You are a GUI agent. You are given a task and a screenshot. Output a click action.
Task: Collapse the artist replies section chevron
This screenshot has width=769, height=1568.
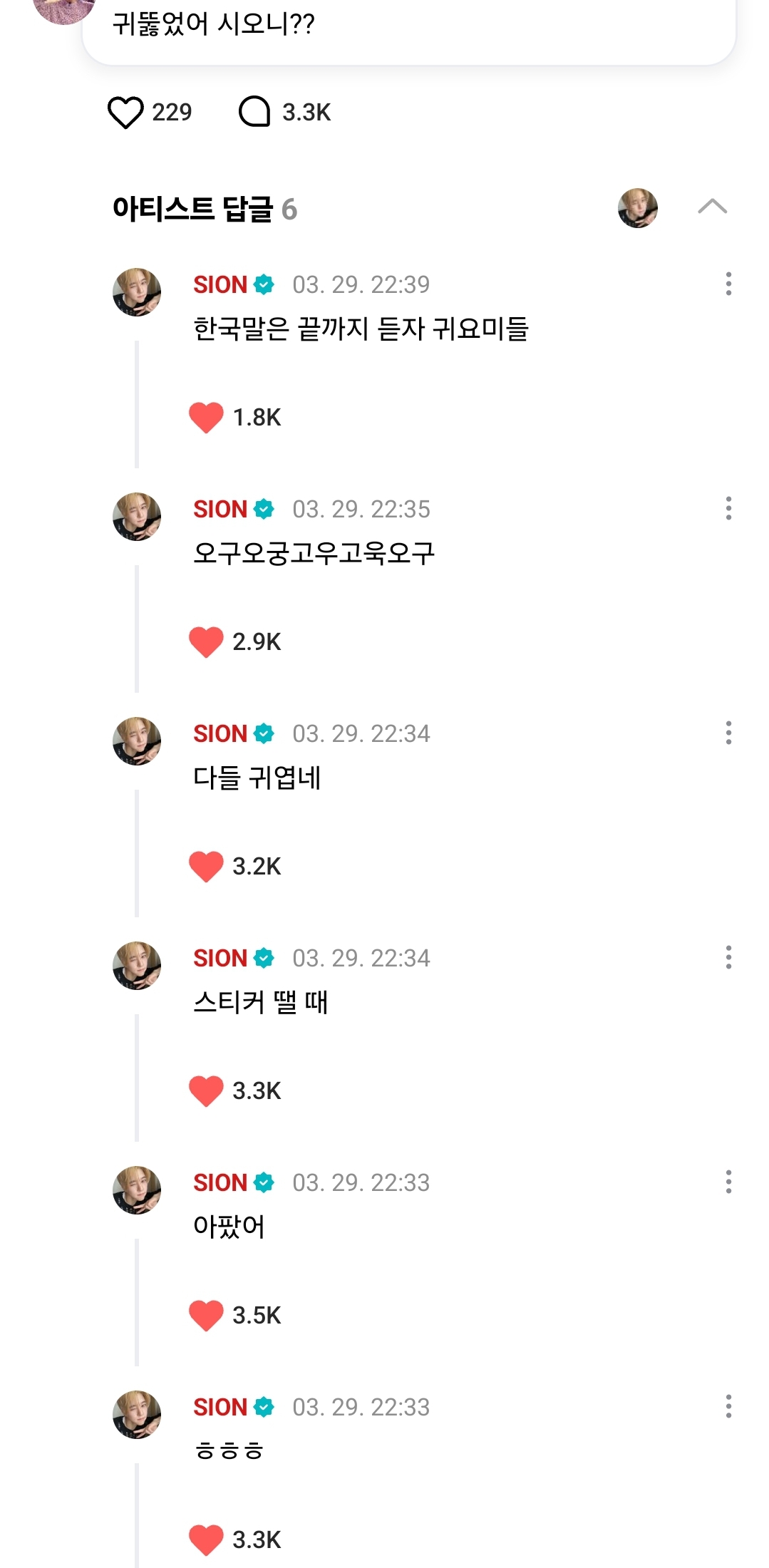(712, 207)
